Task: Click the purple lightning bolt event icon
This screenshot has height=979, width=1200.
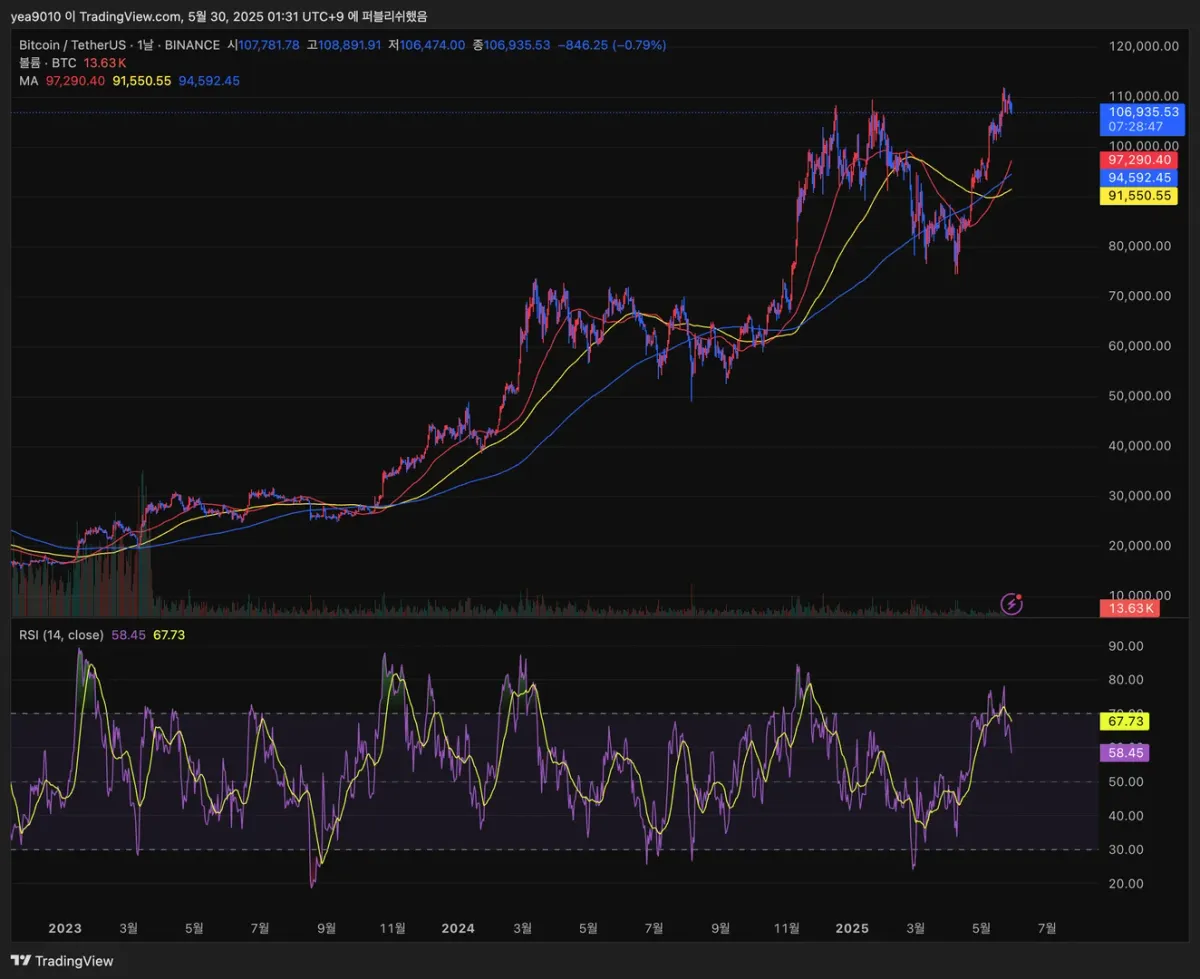Action: point(1012,603)
